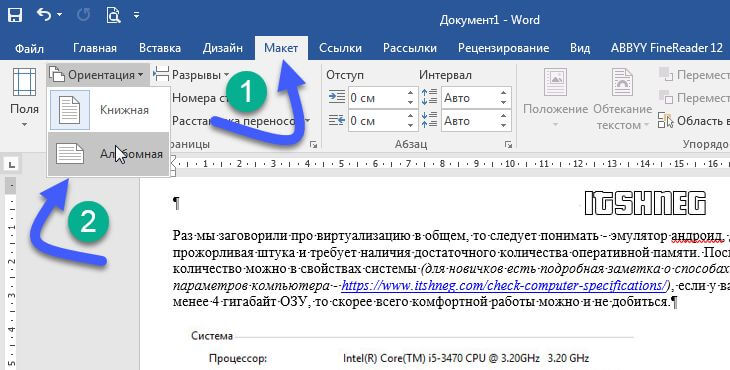Screen dimensions: 730x370
Task: Click the spacing before Авто field
Action: (469, 98)
